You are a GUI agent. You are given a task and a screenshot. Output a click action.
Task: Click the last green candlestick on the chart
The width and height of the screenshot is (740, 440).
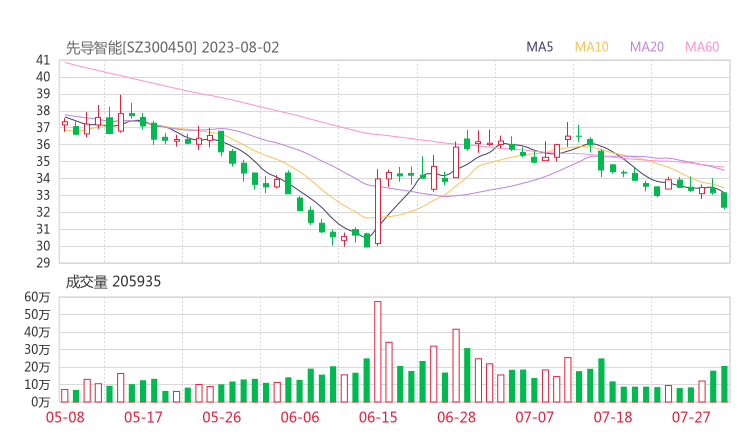[x=724, y=200]
